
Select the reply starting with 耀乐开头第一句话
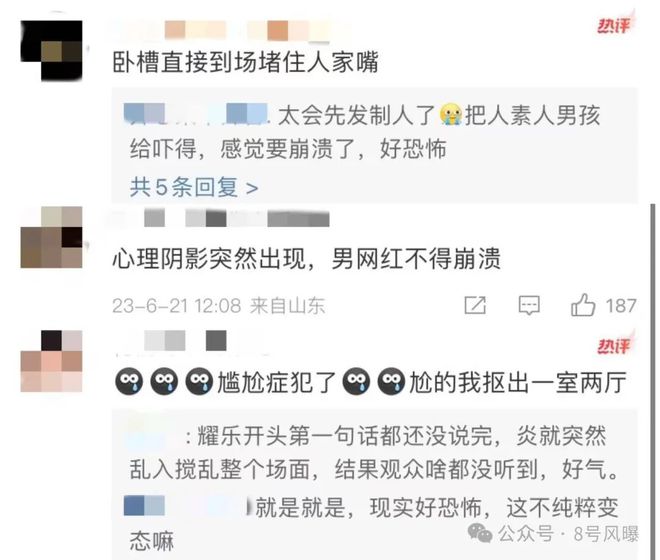point(374,453)
